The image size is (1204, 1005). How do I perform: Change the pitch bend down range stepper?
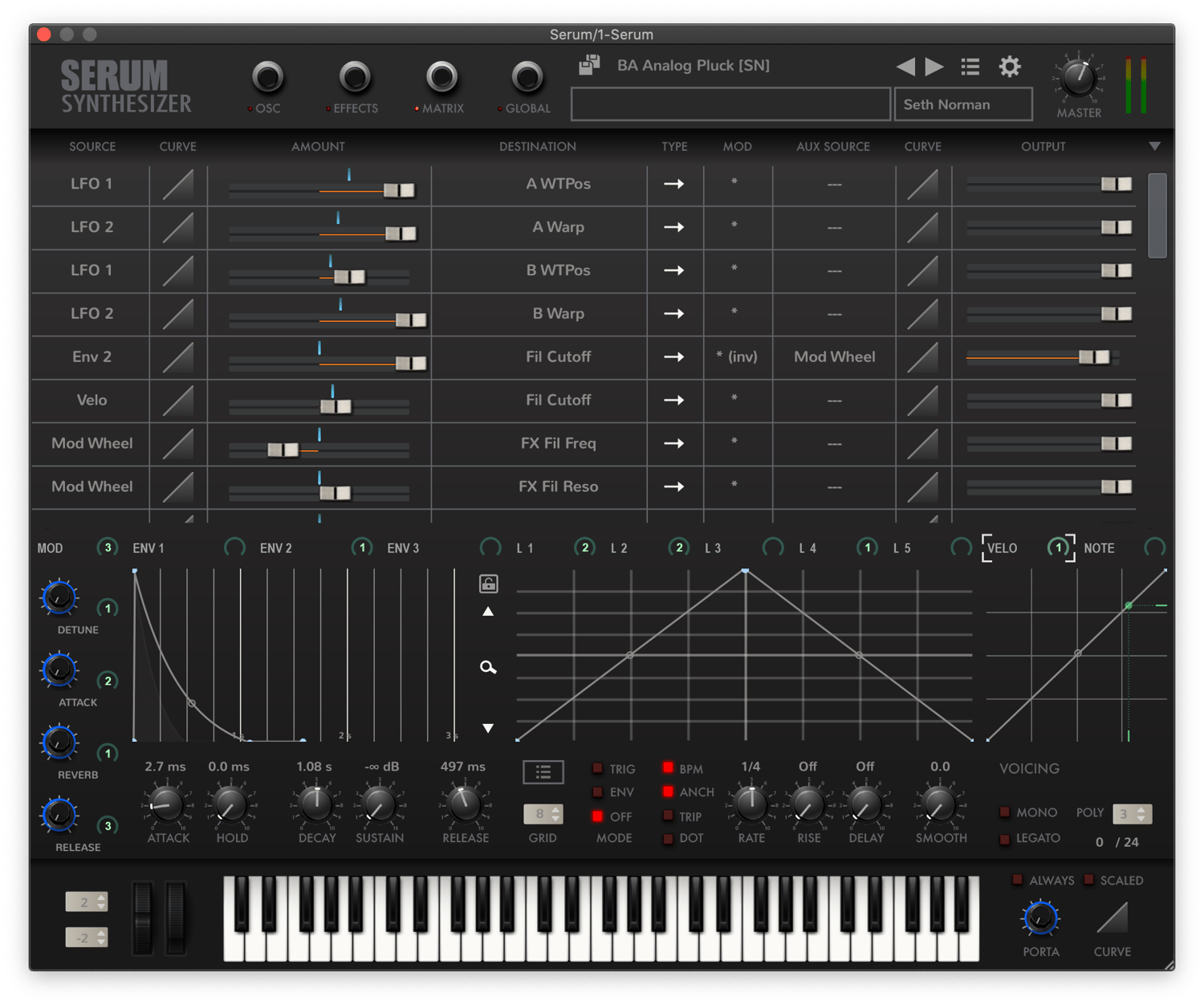click(86, 937)
